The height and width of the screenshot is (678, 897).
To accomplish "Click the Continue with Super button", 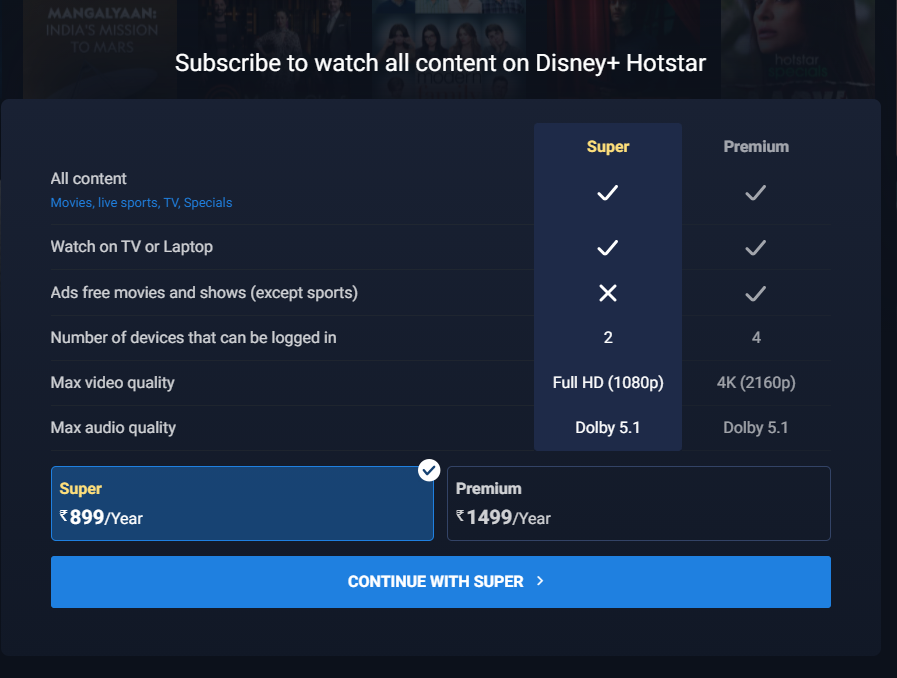I will (440, 582).
